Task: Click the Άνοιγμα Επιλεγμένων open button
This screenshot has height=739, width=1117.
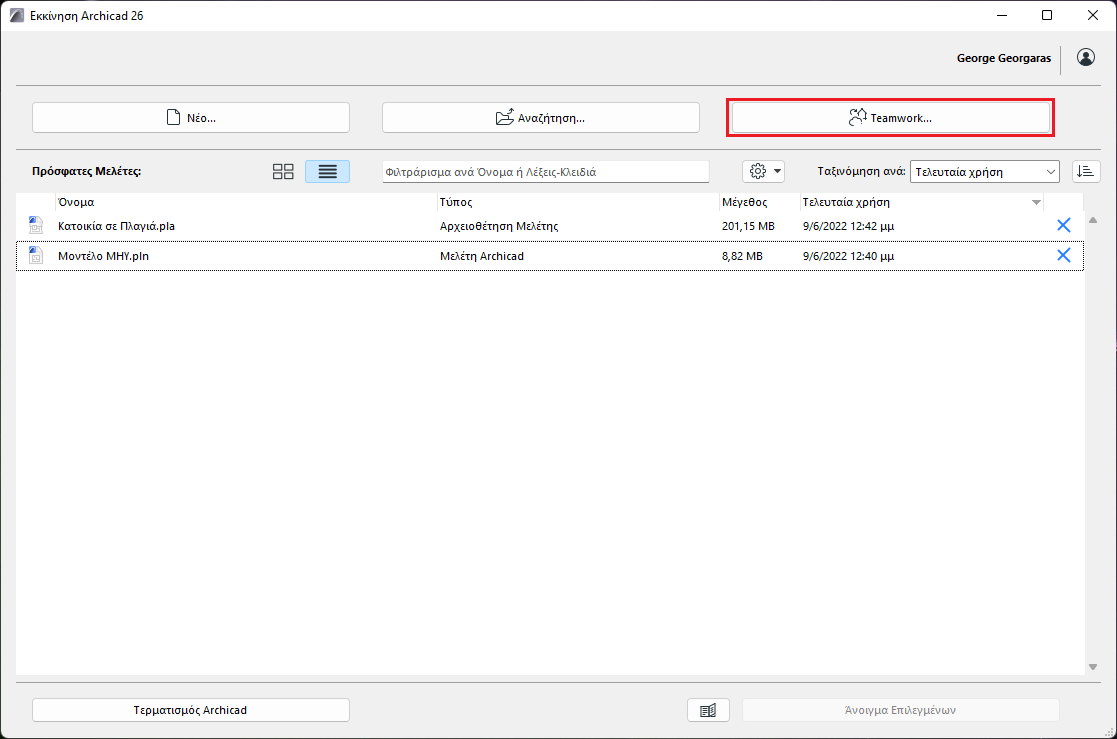Action: click(x=900, y=710)
